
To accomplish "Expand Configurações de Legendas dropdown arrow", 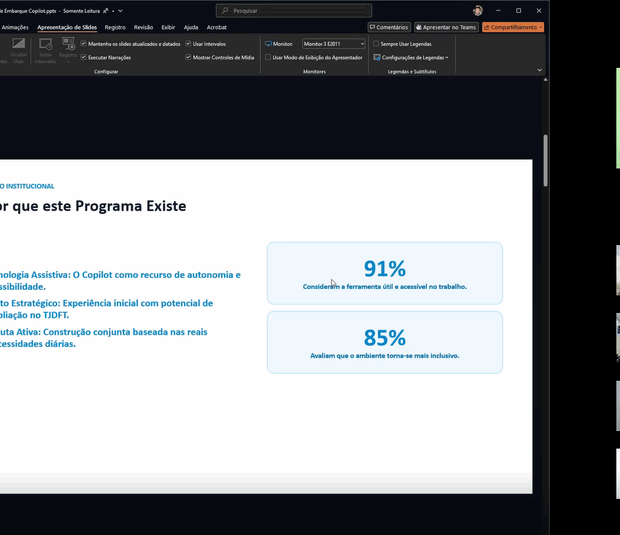I will (x=447, y=58).
